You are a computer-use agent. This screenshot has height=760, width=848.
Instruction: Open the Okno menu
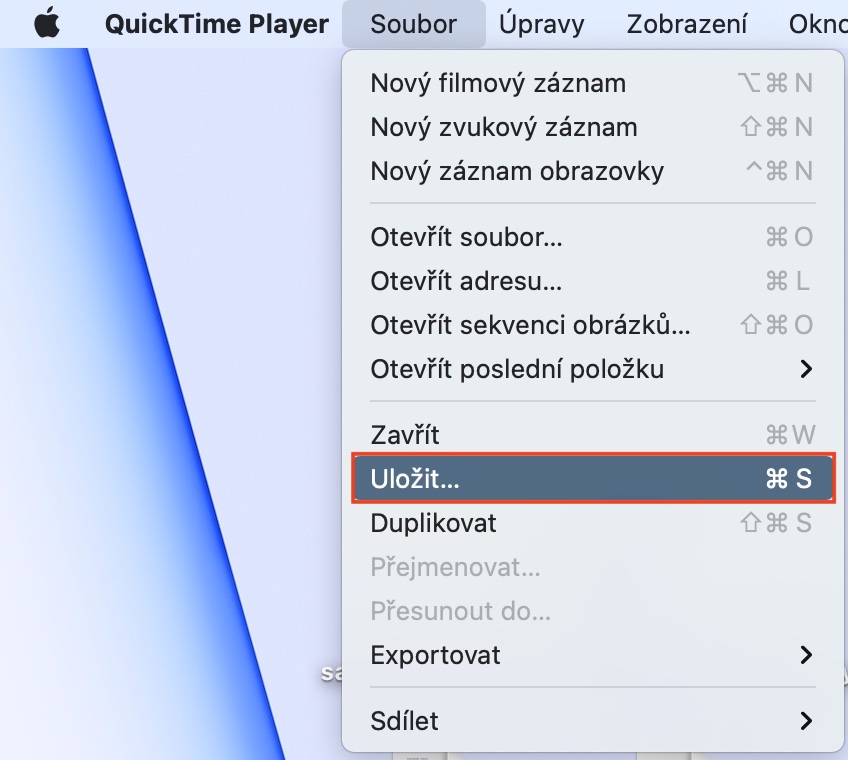tap(818, 24)
